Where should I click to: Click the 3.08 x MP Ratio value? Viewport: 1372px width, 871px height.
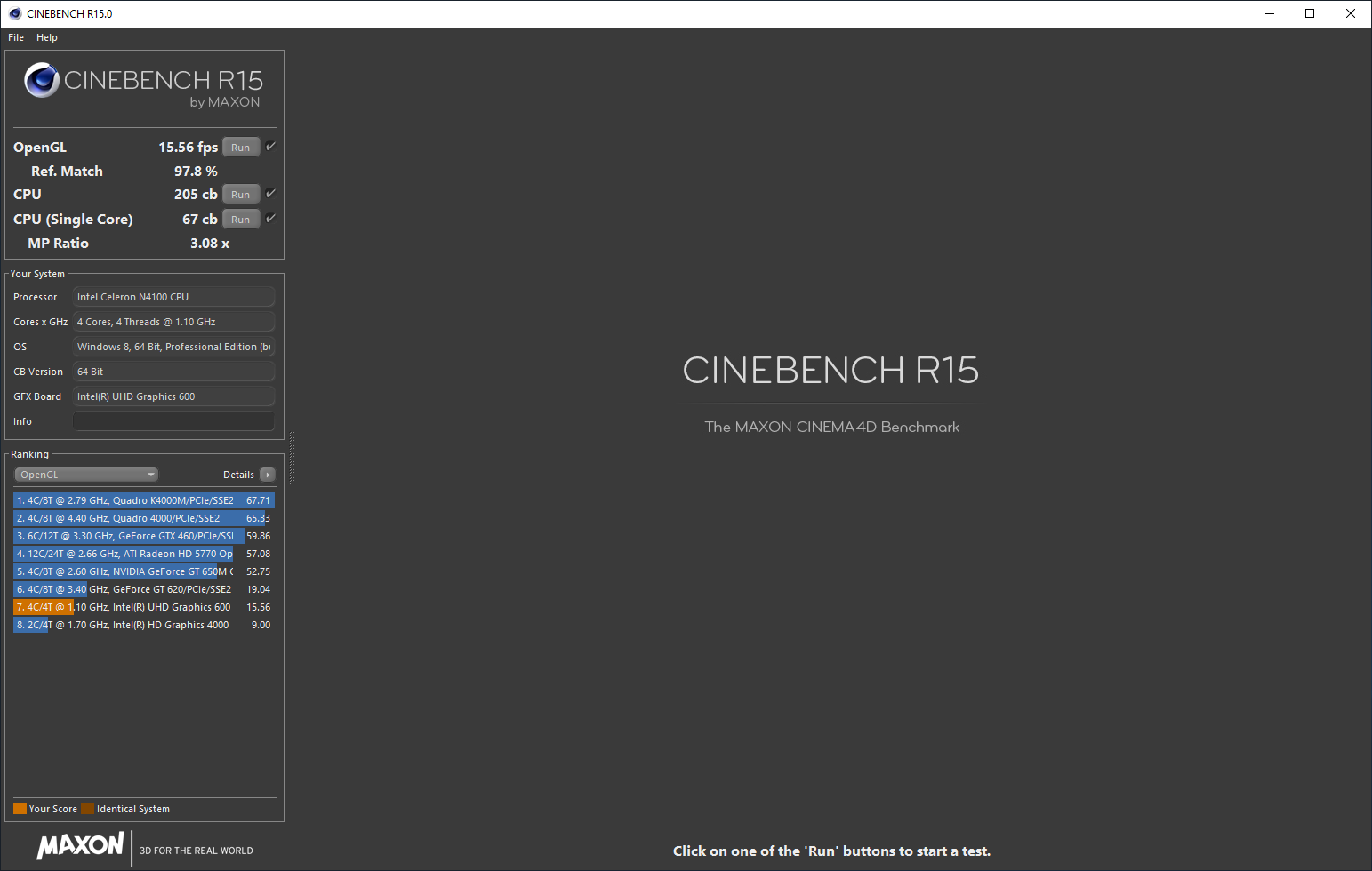point(210,243)
